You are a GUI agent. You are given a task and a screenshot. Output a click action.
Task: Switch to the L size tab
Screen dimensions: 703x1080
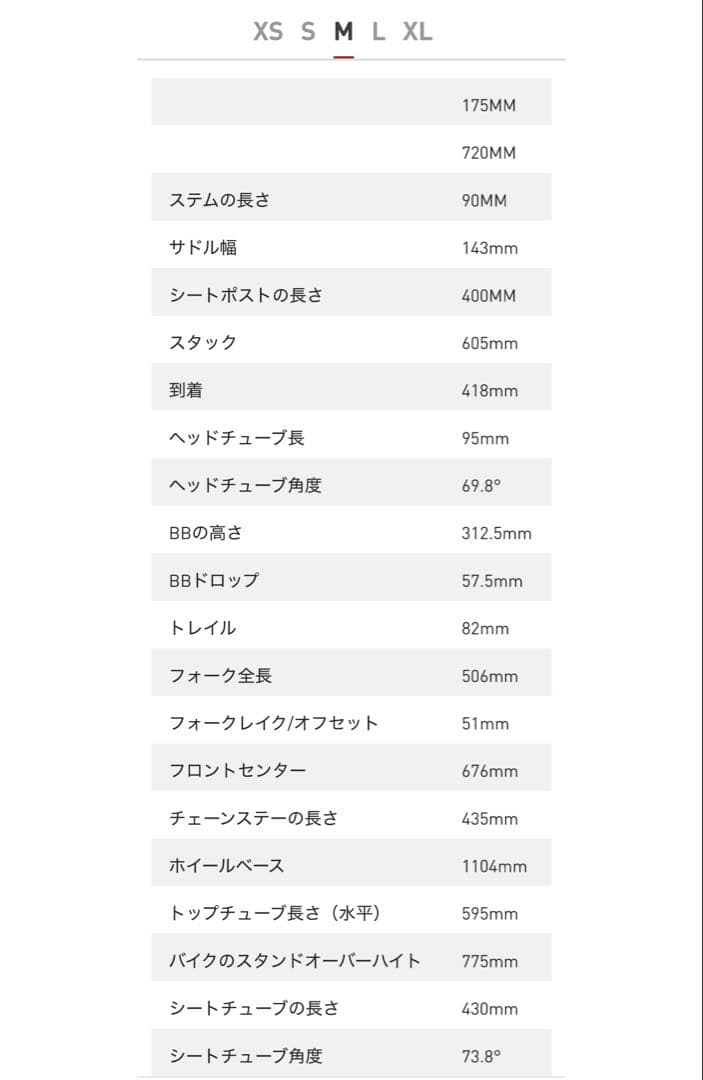point(380,31)
